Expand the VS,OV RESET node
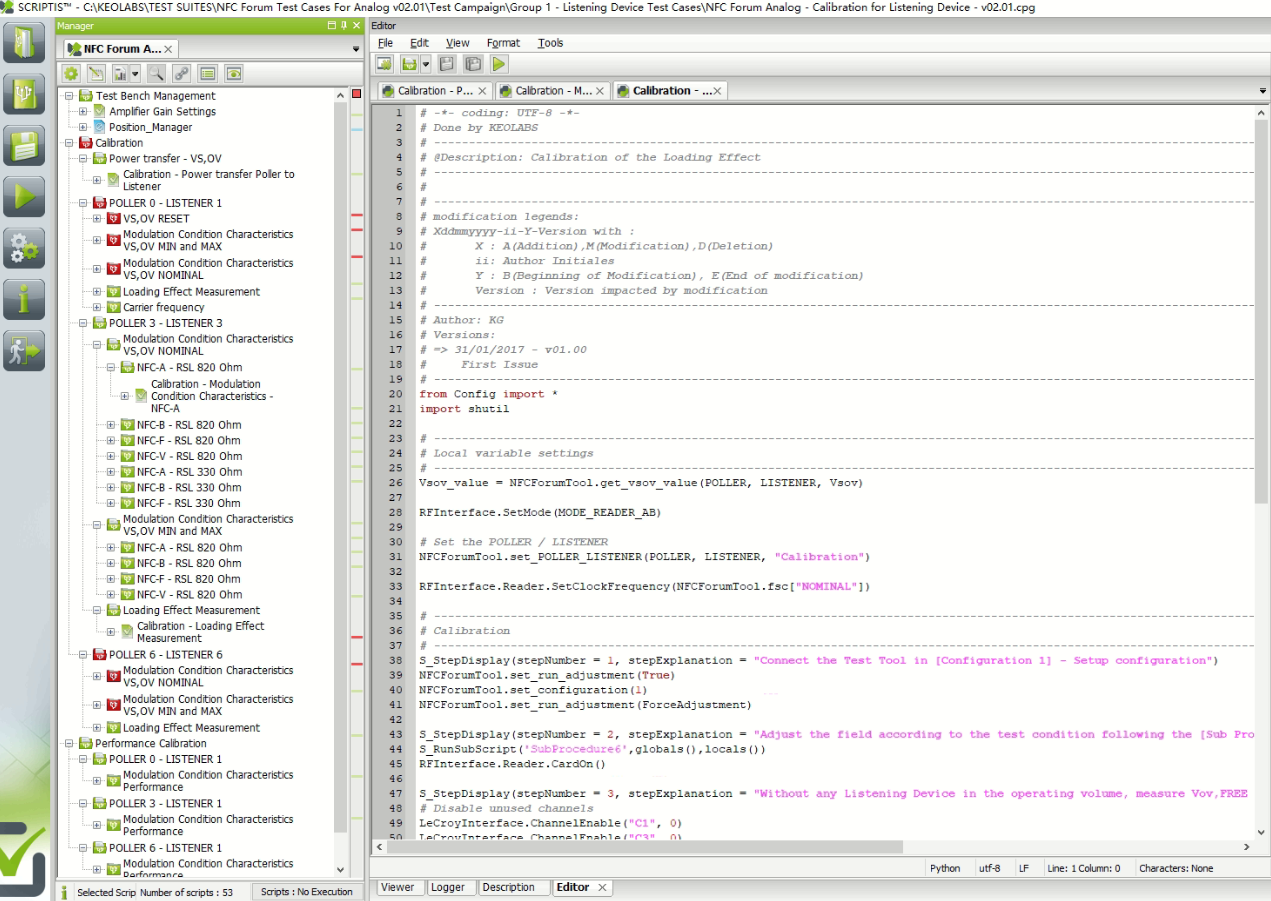 pos(97,218)
